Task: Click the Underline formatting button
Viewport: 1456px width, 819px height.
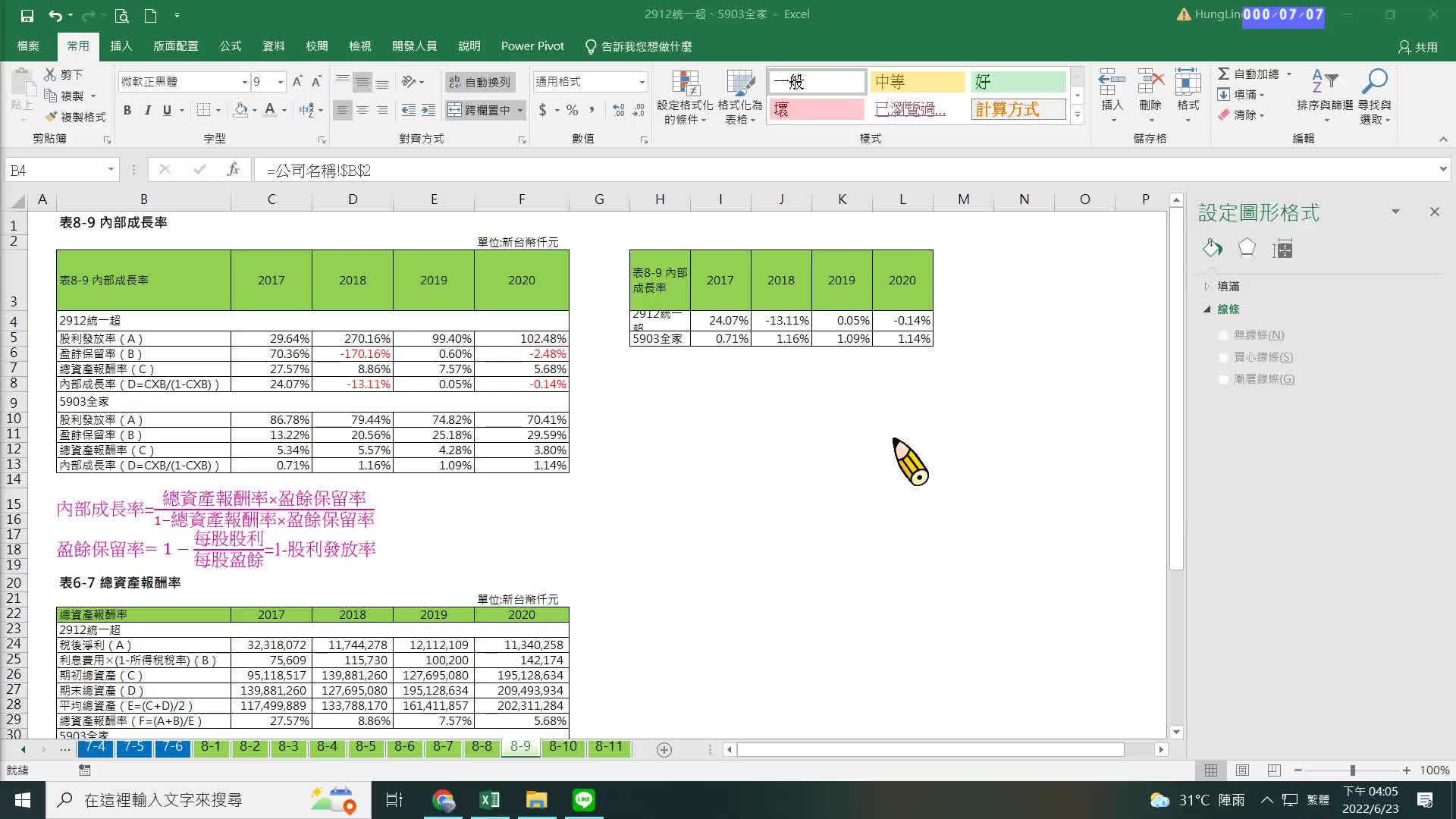Action: (167, 110)
